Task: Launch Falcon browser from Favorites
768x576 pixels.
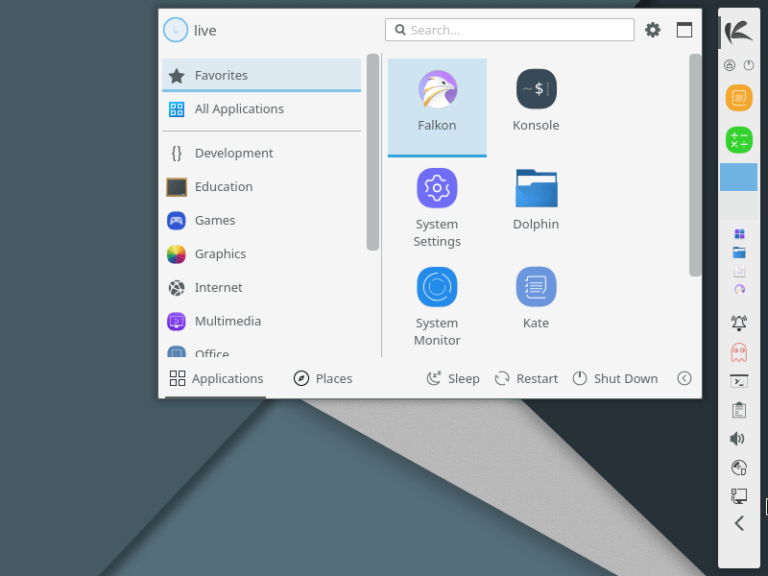Action: click(437, 107)
